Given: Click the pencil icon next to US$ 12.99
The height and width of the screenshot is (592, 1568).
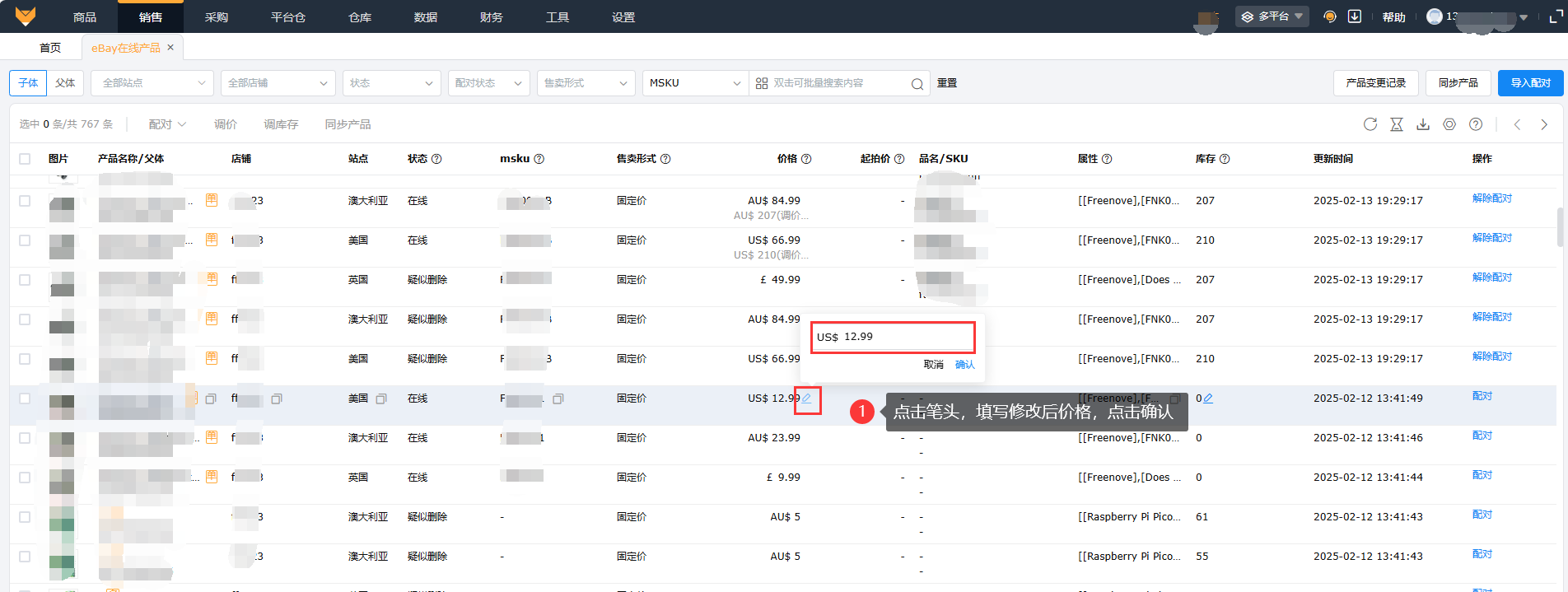Looking at the screenshot, I should pyautogui.click(x=807, y=399).
